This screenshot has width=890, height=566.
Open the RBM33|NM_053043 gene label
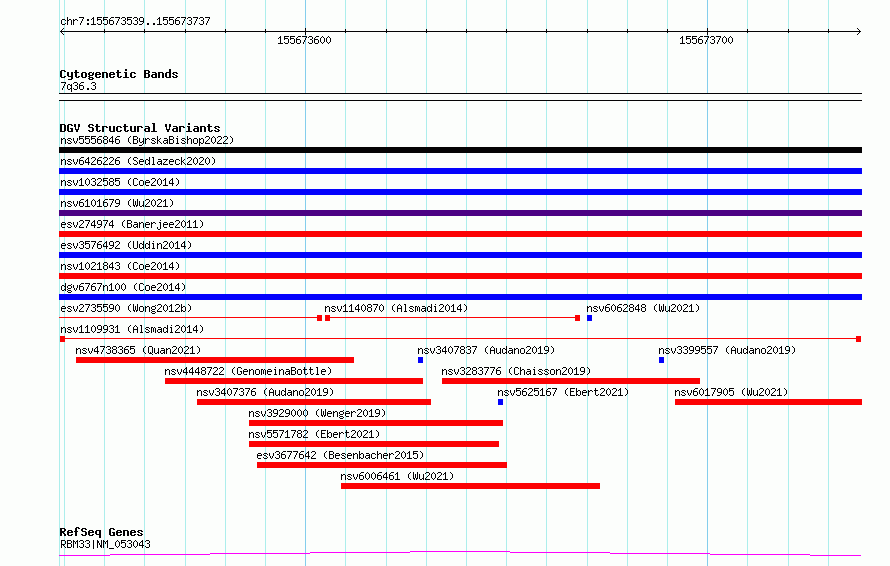(x=105, y=544)
